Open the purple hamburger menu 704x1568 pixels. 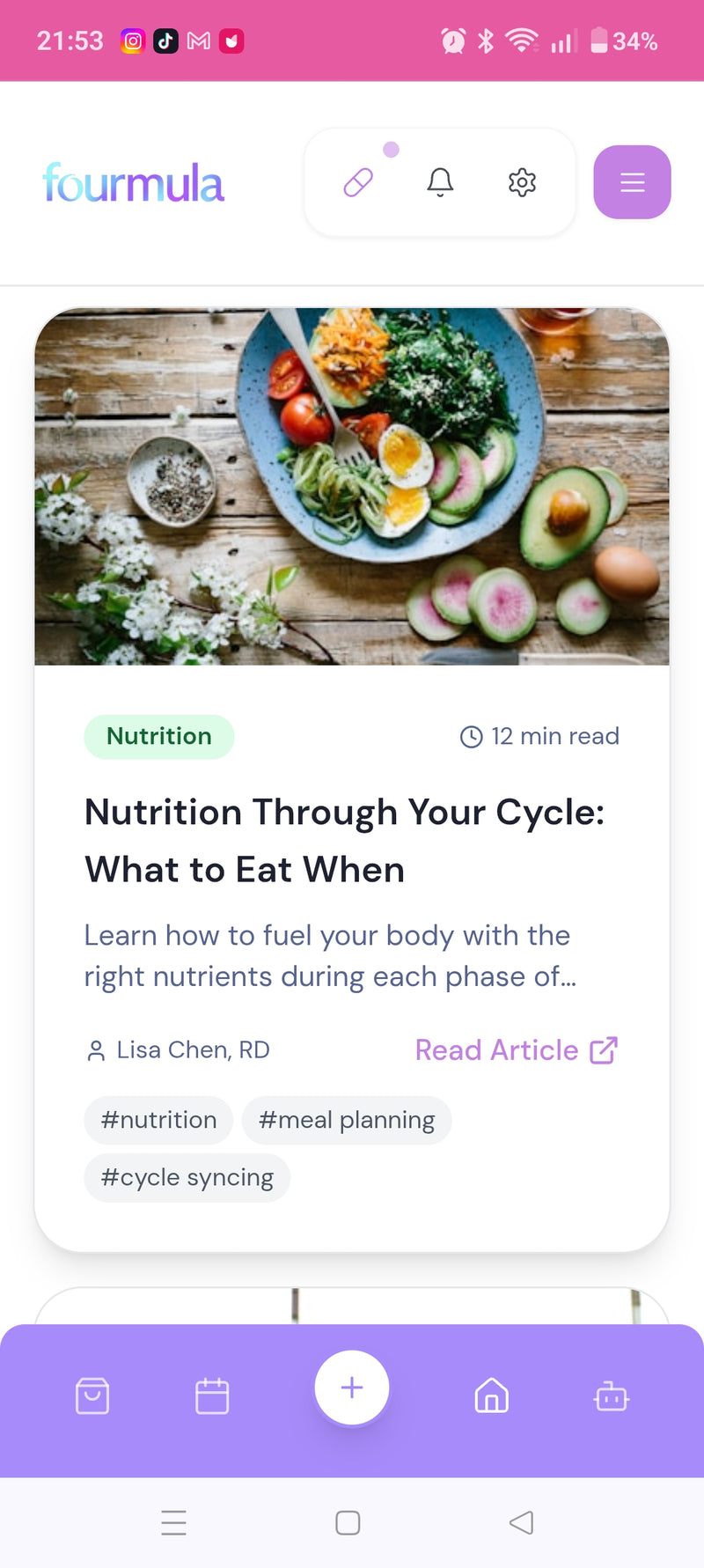pyautogui.click(x=632, y=182)
